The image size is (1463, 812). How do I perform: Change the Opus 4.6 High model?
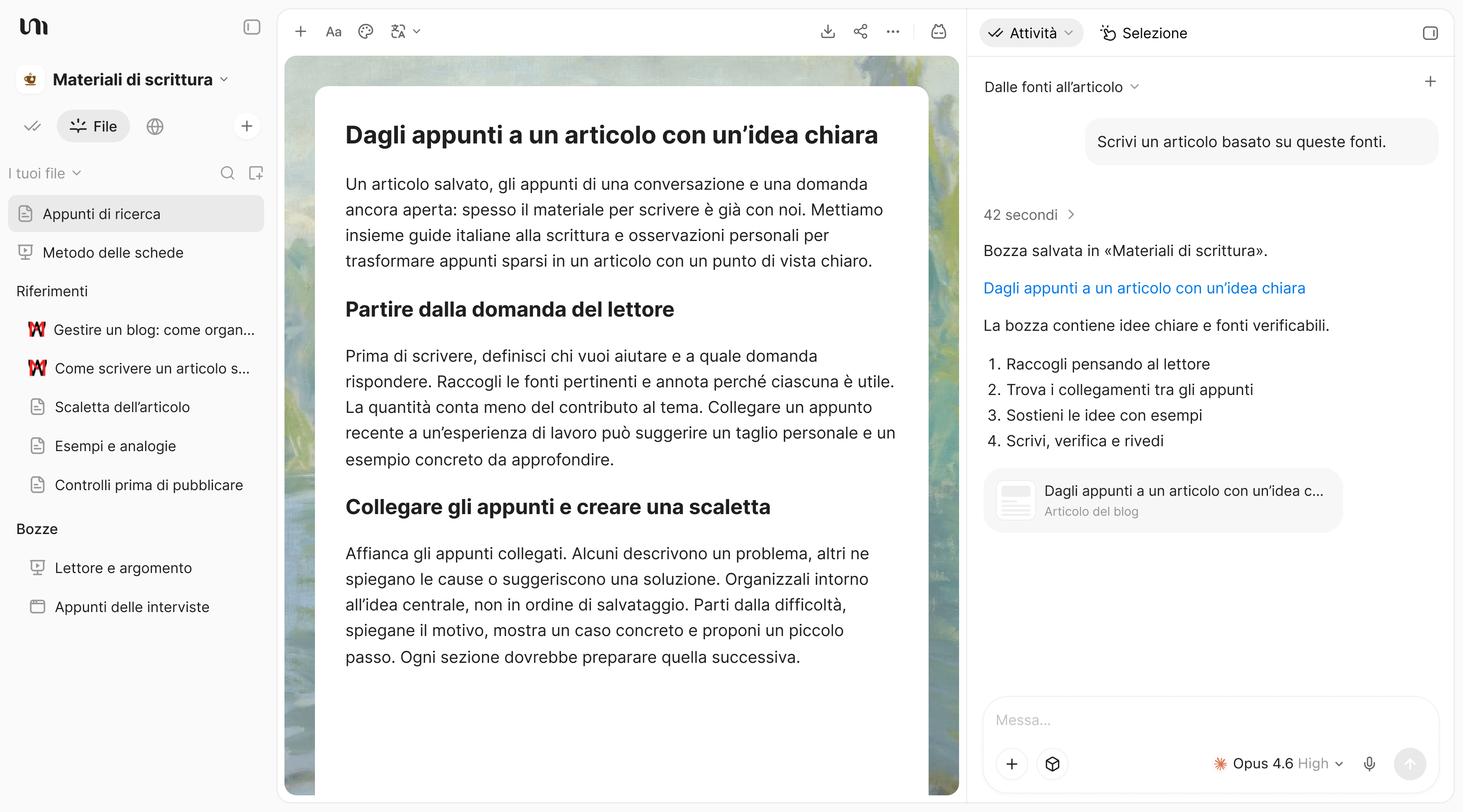[1278, 764]
